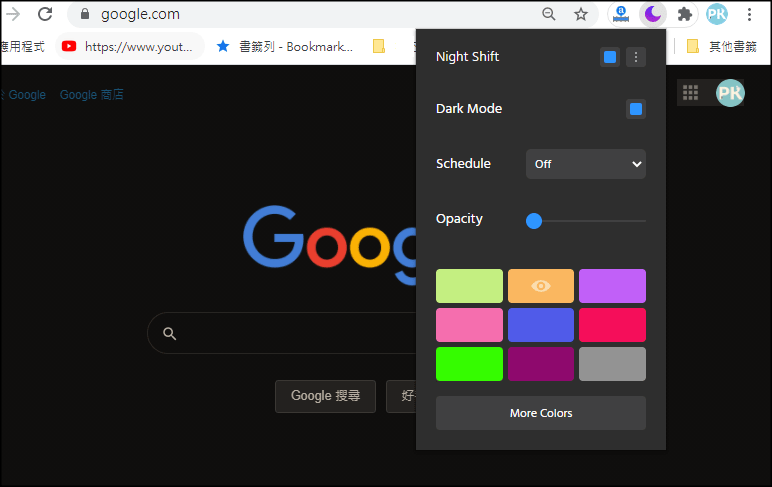This screenshot has width=772, height=487.
Task: Click the Google logo
Action: pos(330,245)
